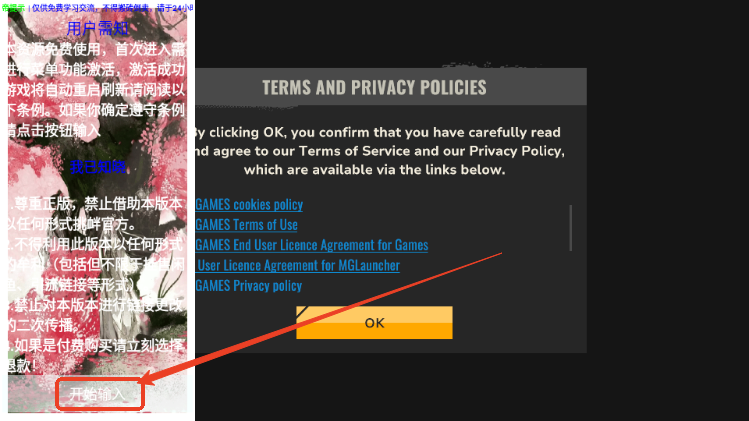Click the 本资源免费使用 intro paragraph
The height and width of the screenshot is (421, 749).
(96, 90)
